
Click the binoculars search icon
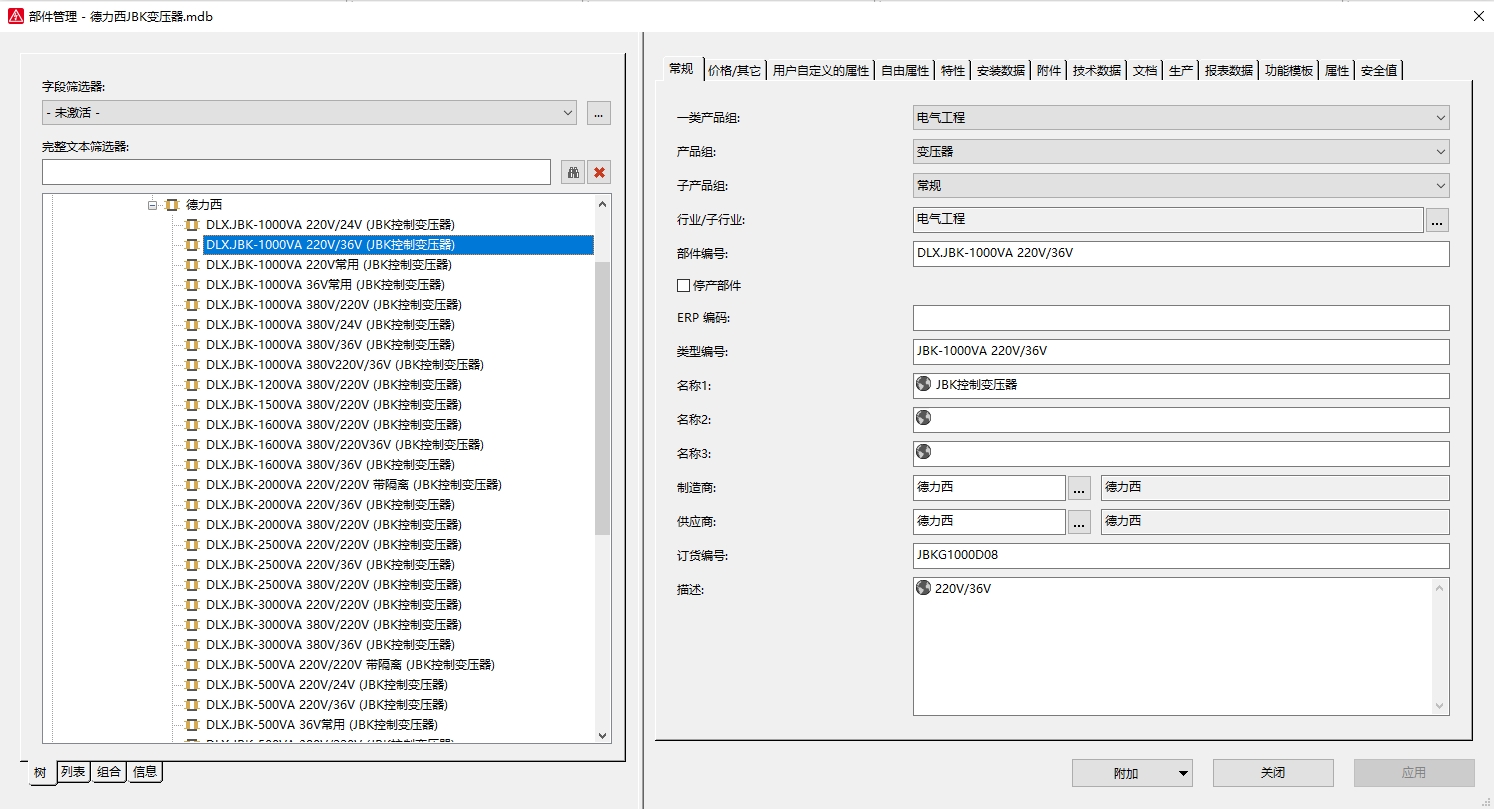[573, 172]
